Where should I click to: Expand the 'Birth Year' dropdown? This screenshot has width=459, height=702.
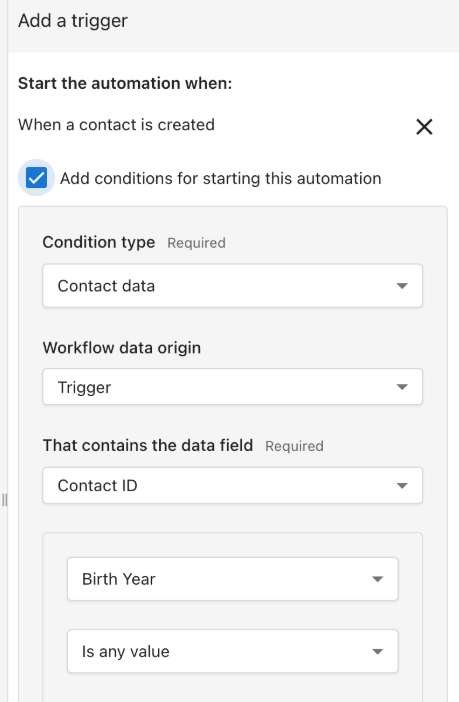(x=232, y=579)
